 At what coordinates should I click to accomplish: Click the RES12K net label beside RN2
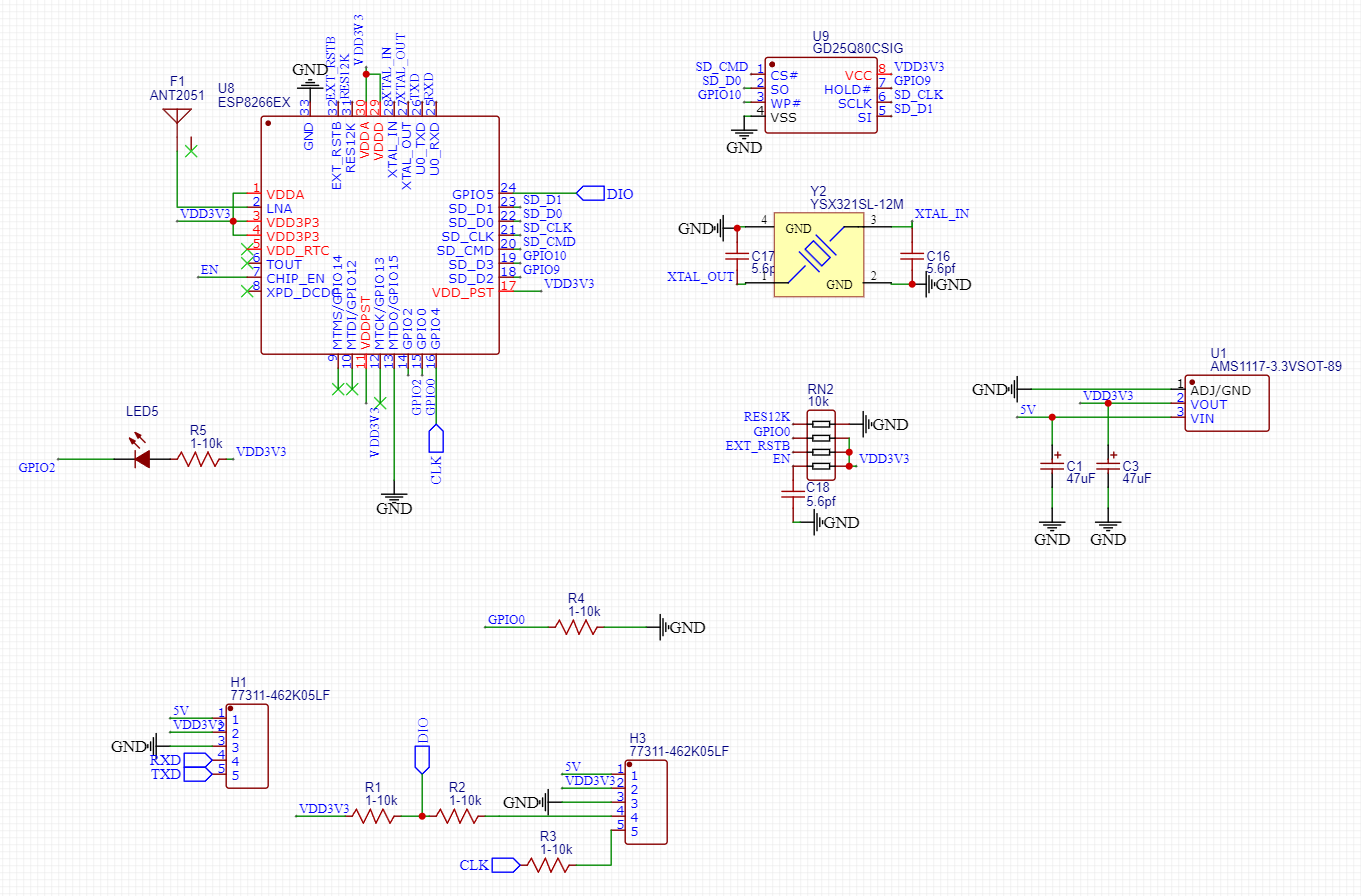coord(766,417)
